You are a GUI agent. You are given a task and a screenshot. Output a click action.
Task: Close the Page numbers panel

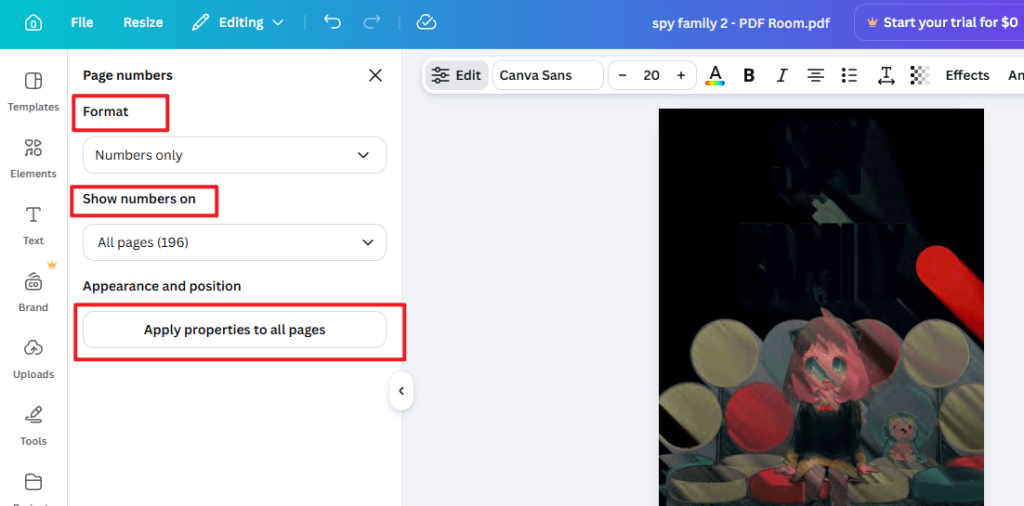[x=375, y=76]
